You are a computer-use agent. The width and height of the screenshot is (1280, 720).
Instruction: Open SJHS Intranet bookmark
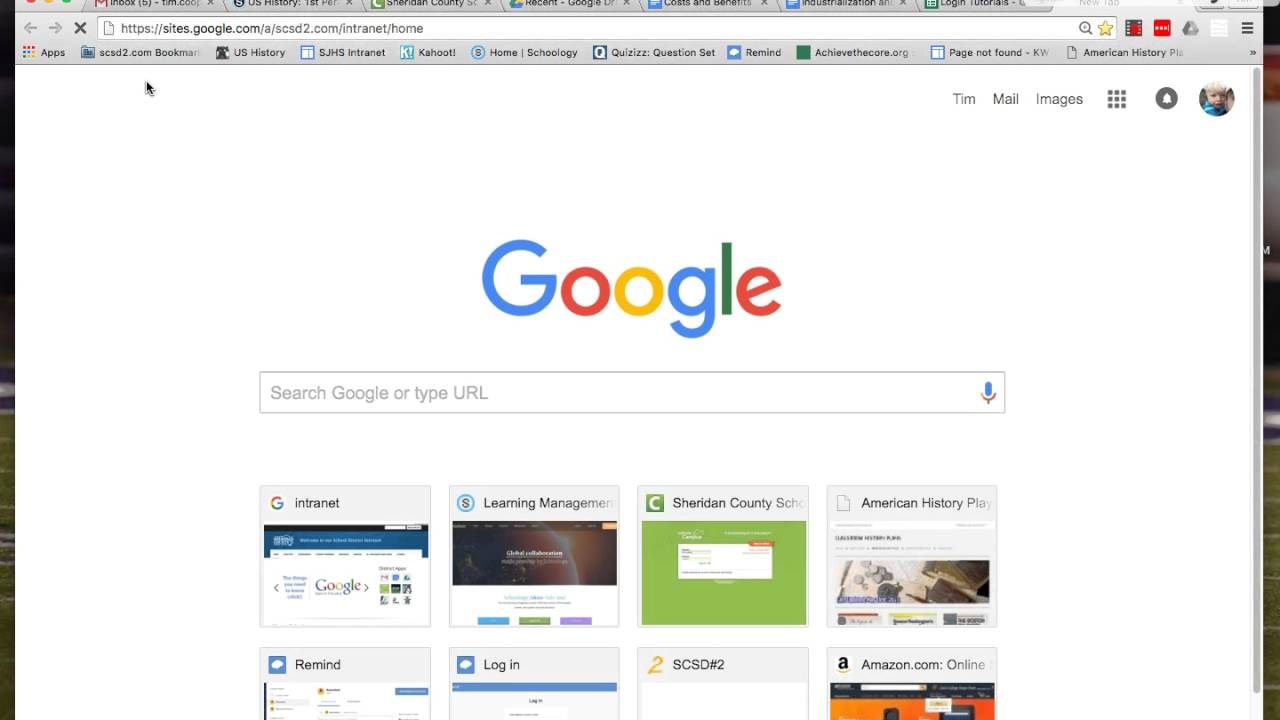343,52
